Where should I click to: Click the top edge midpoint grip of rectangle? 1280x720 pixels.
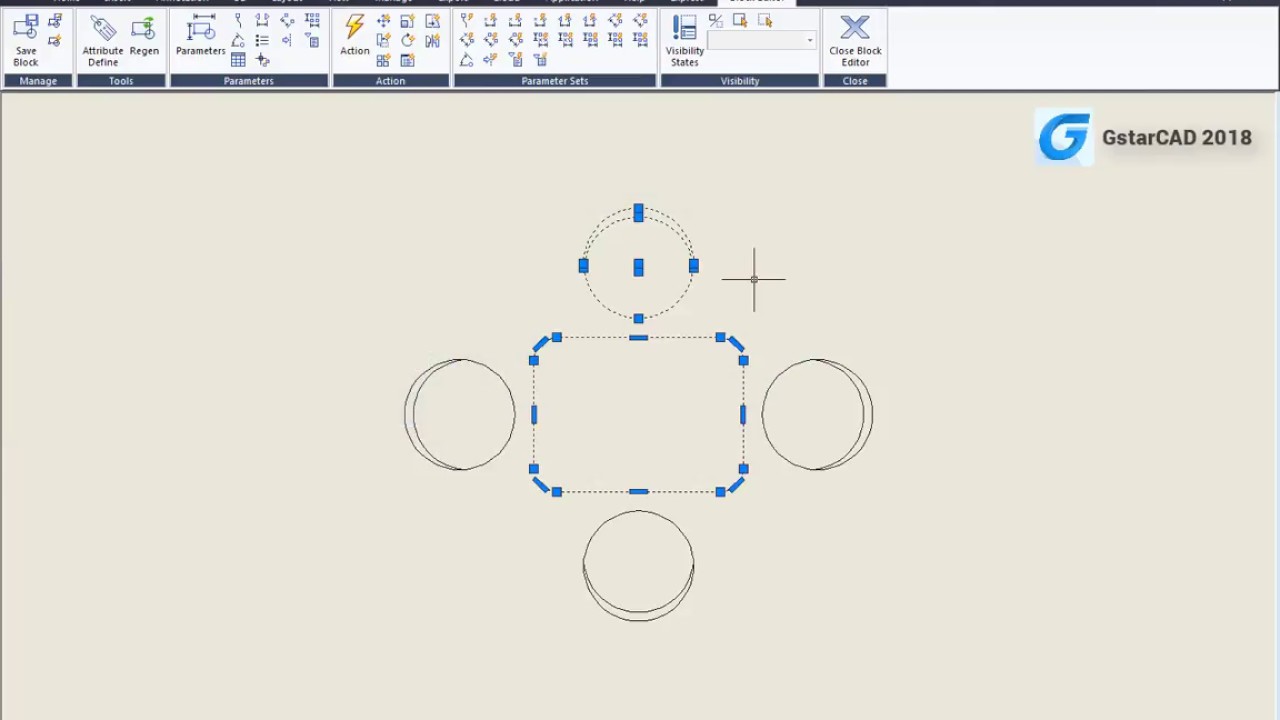point(638,338)
